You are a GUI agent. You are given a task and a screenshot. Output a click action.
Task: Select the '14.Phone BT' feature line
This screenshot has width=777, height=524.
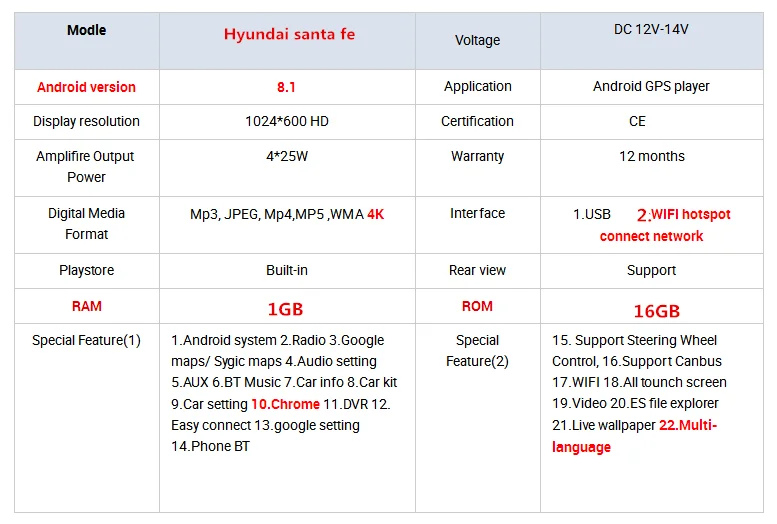coord(210,446)
